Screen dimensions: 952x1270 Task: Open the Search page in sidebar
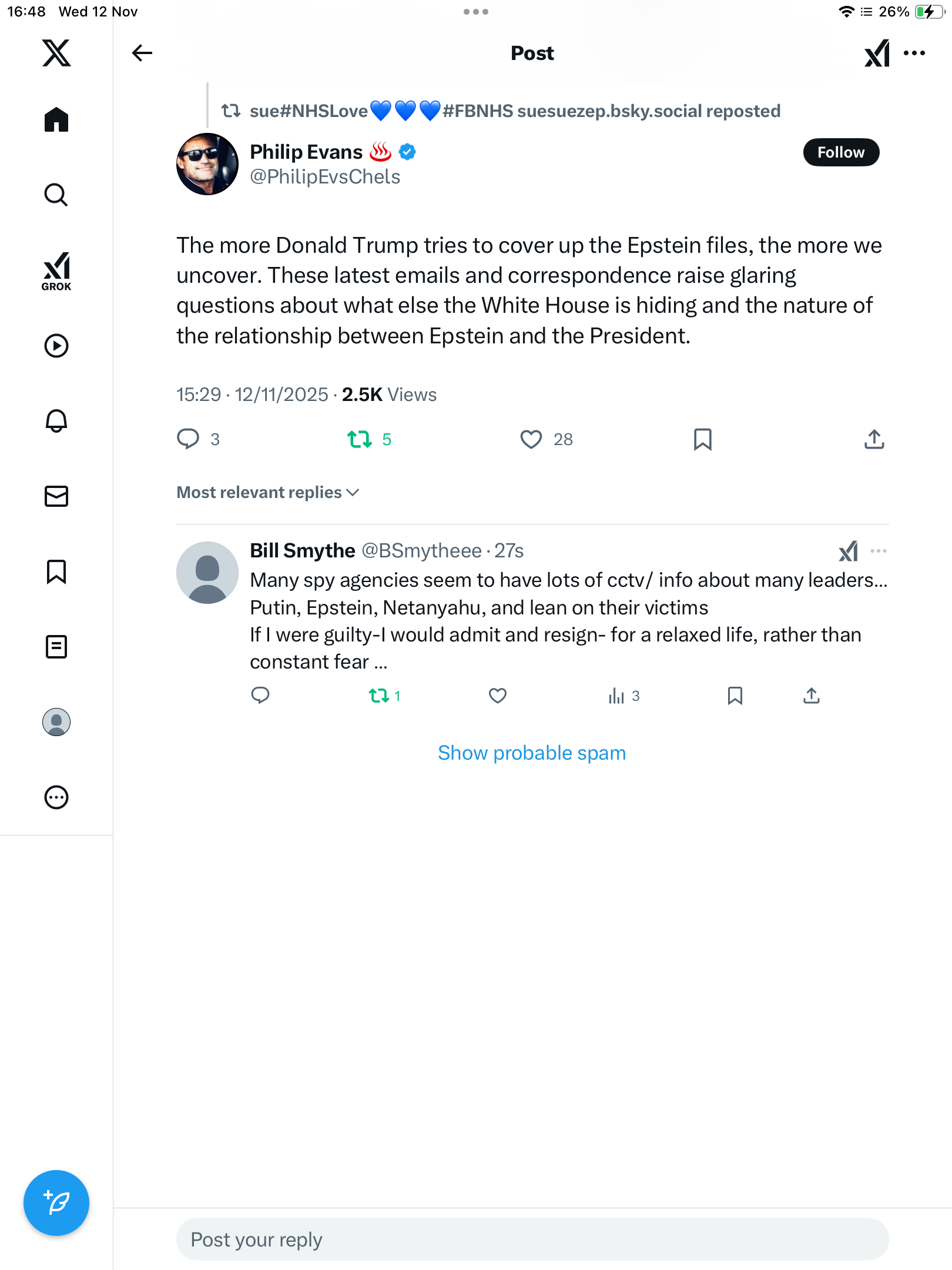coord(56,195)
